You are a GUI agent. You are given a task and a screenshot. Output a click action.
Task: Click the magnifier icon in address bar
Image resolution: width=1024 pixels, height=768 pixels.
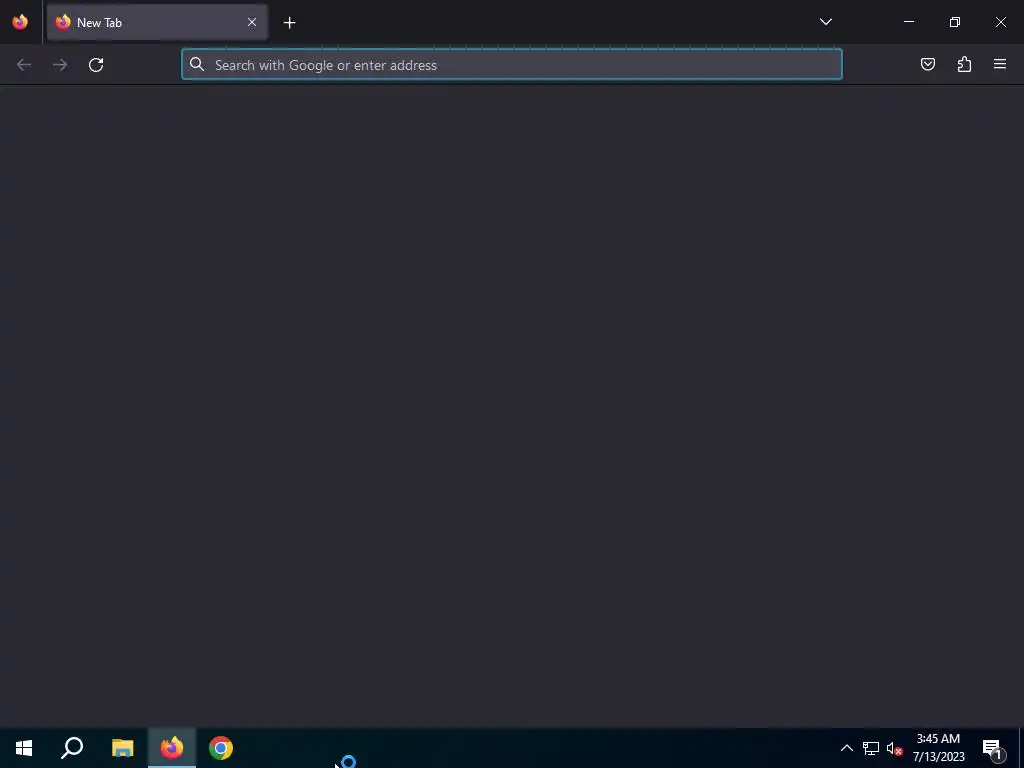pyautogui.click(x=197, y=64)
